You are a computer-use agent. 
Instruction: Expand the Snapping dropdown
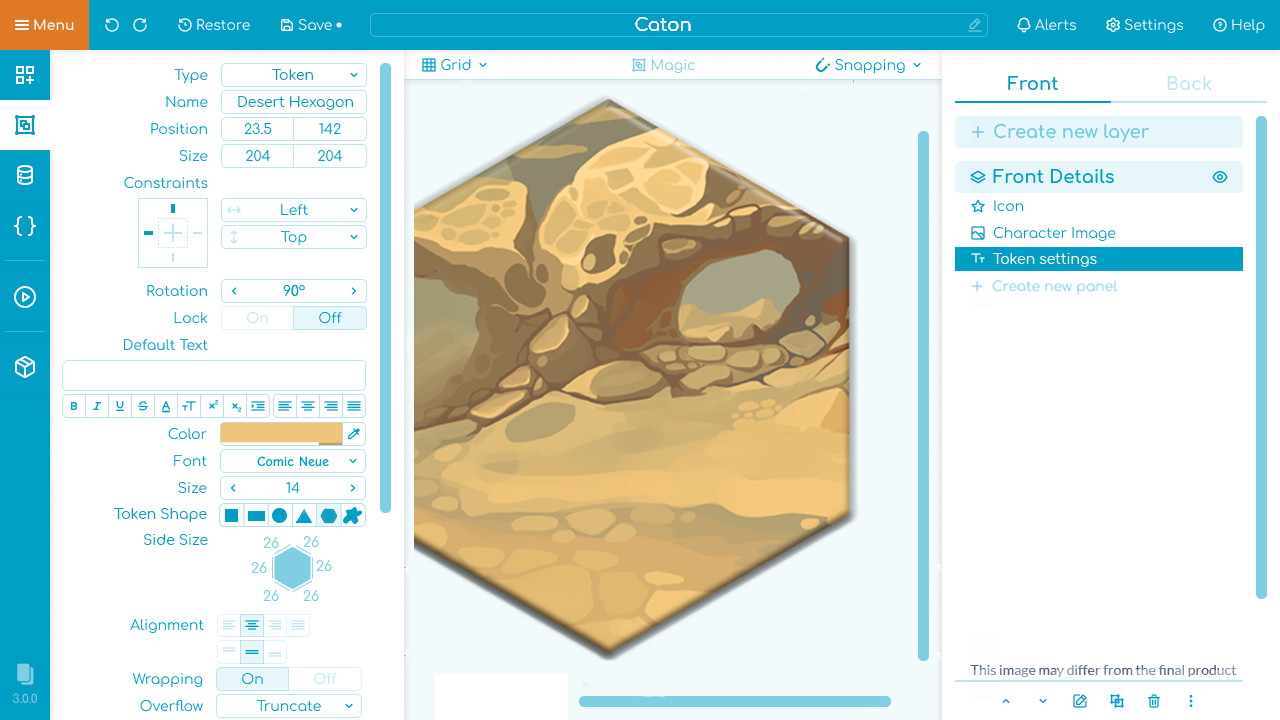(868, 65)
